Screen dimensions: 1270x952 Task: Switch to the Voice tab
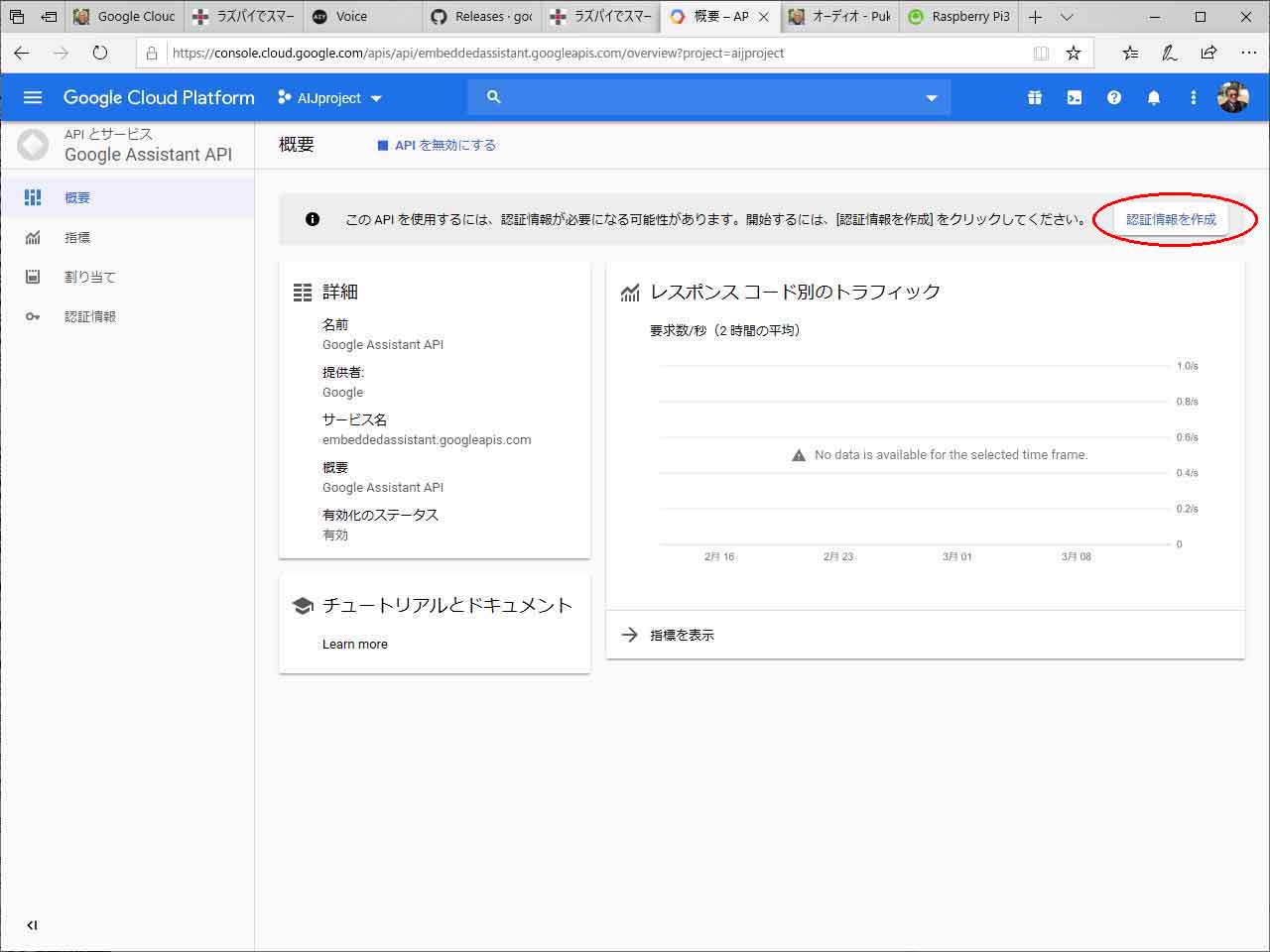point(362,17)
